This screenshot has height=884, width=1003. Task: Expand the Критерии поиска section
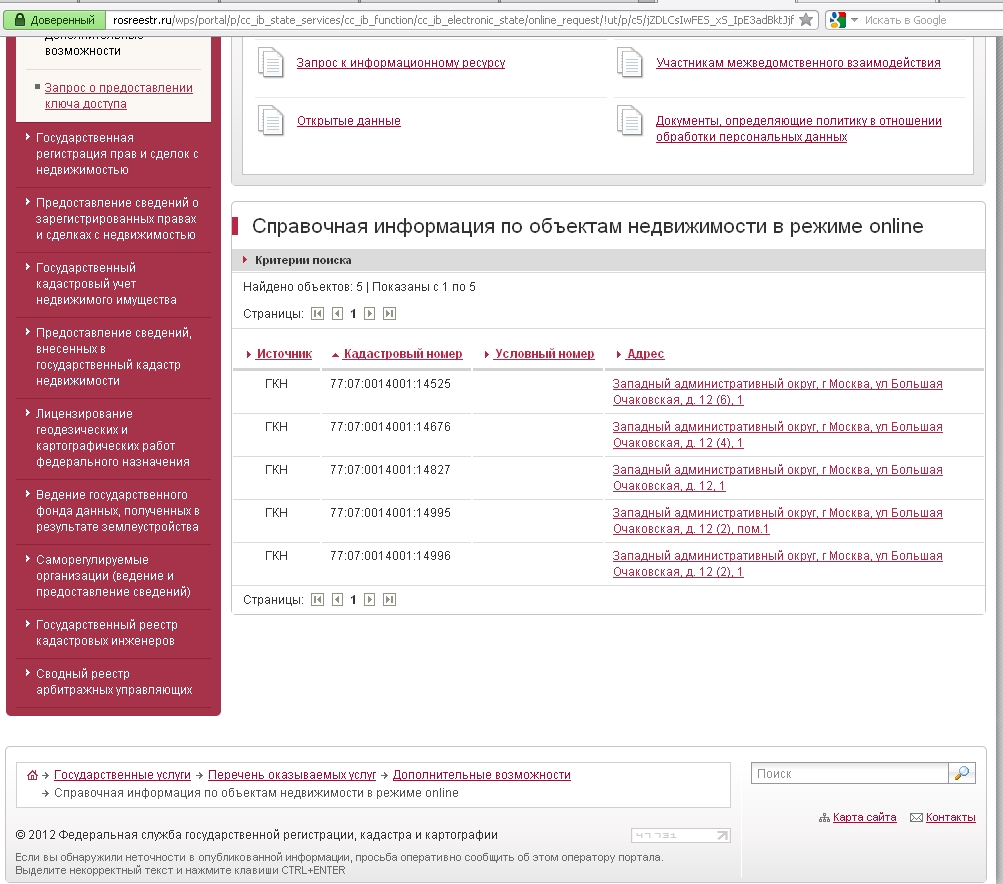[x=302, y=260]
